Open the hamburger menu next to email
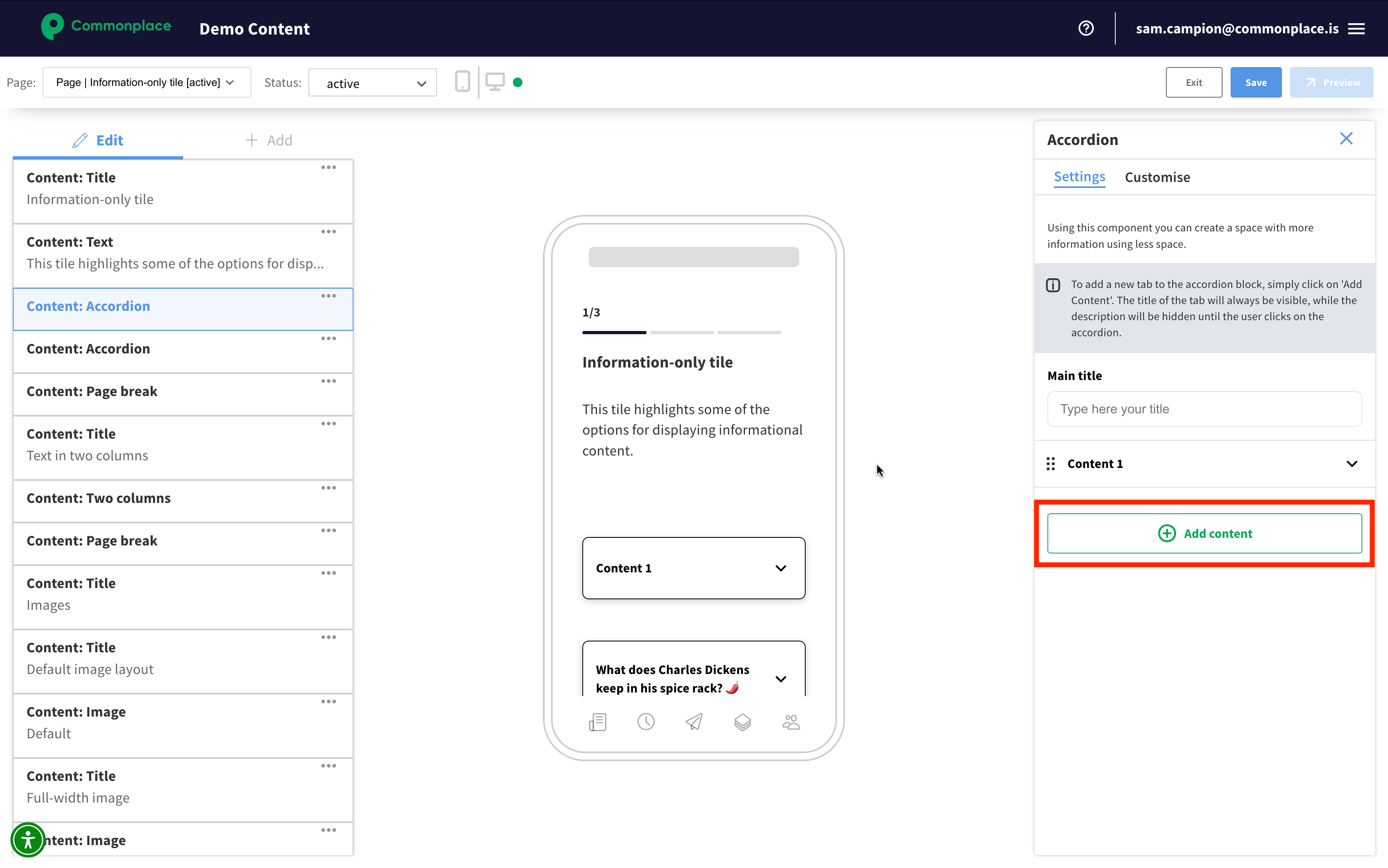The width and height of the screenshot is (1388, 868). click(1356, 29)
